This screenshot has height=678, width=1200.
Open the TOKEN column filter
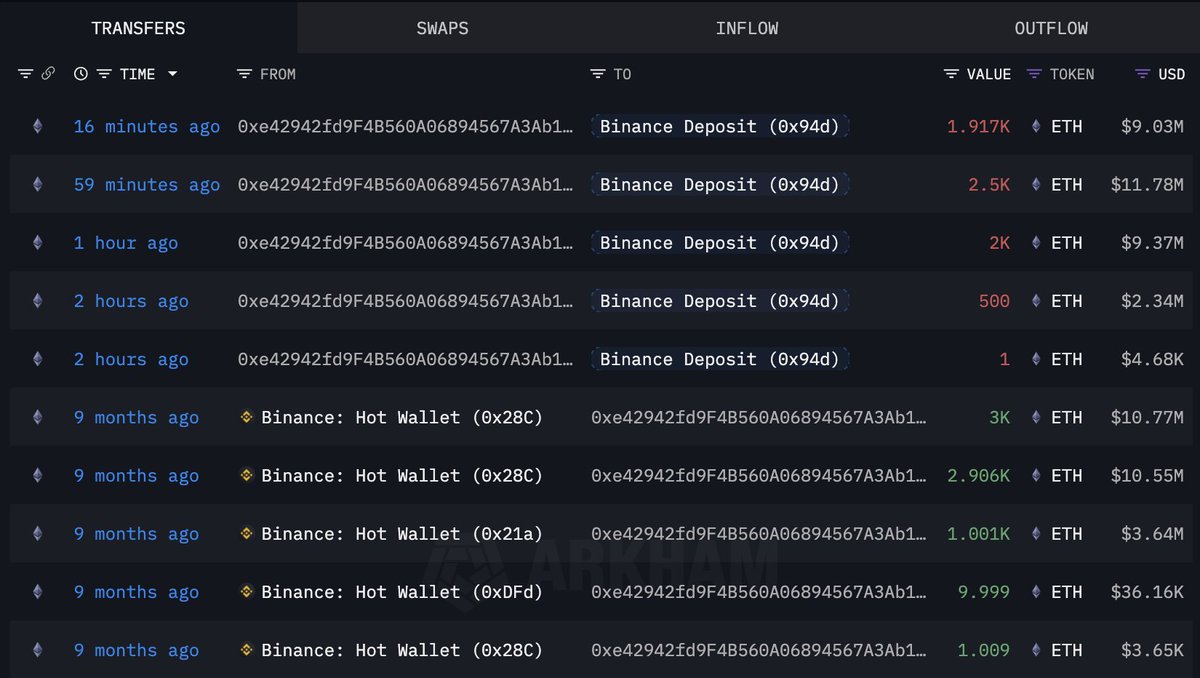[1034, 74]
